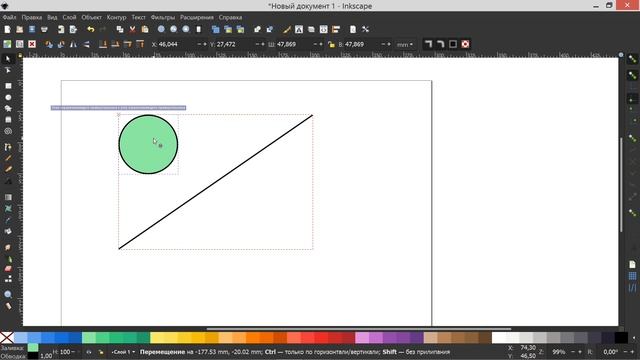Image resolution: width=640 pixels, height=360 pixels.
Task: Rotate selection 90 degrees clockwise
Action: point(61,44)
